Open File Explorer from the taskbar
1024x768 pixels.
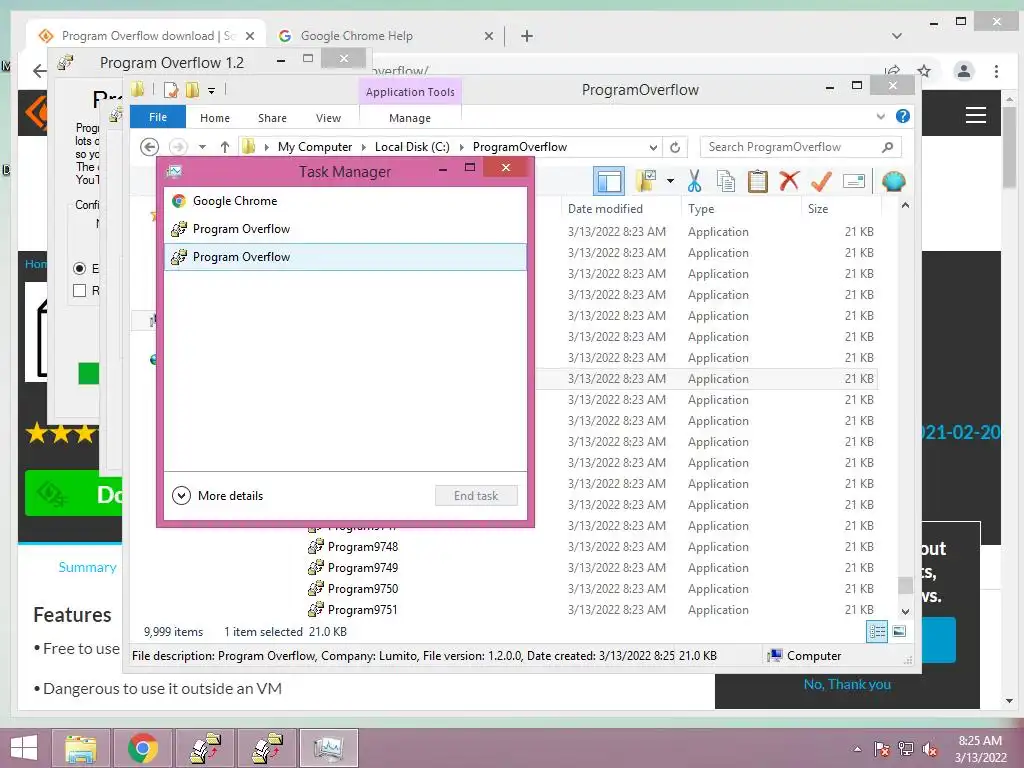(x=81, y=748)
